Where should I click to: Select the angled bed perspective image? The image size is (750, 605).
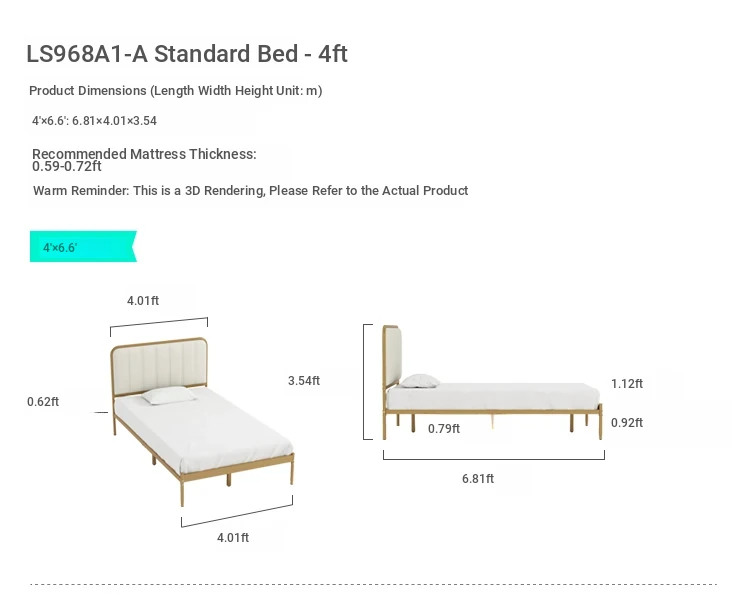pyautogui.click(x=202, y=421)
